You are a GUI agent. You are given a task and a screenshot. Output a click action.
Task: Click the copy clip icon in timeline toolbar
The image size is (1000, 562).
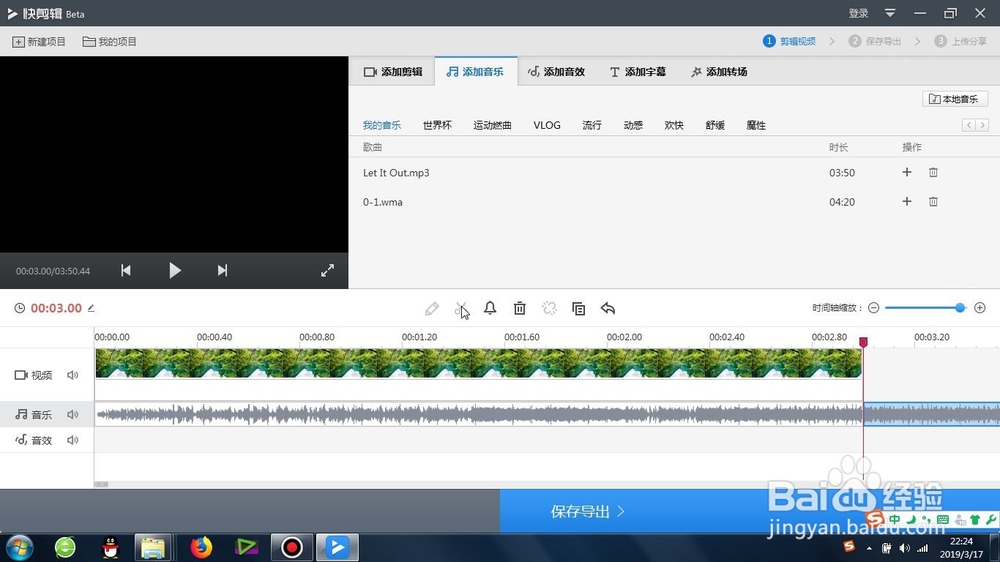pyautogui.click(x=578, y=309)
